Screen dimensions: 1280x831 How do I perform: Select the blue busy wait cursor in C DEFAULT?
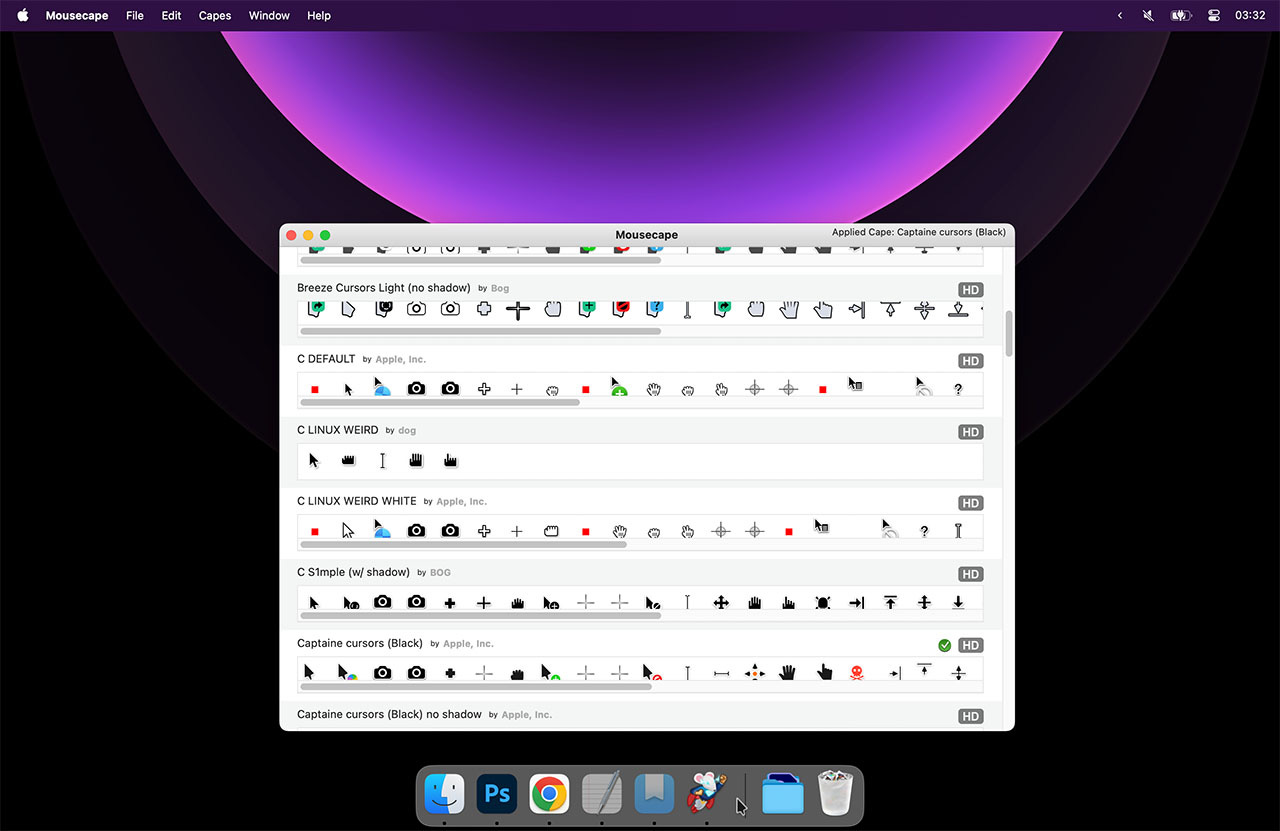coord(381,387)
